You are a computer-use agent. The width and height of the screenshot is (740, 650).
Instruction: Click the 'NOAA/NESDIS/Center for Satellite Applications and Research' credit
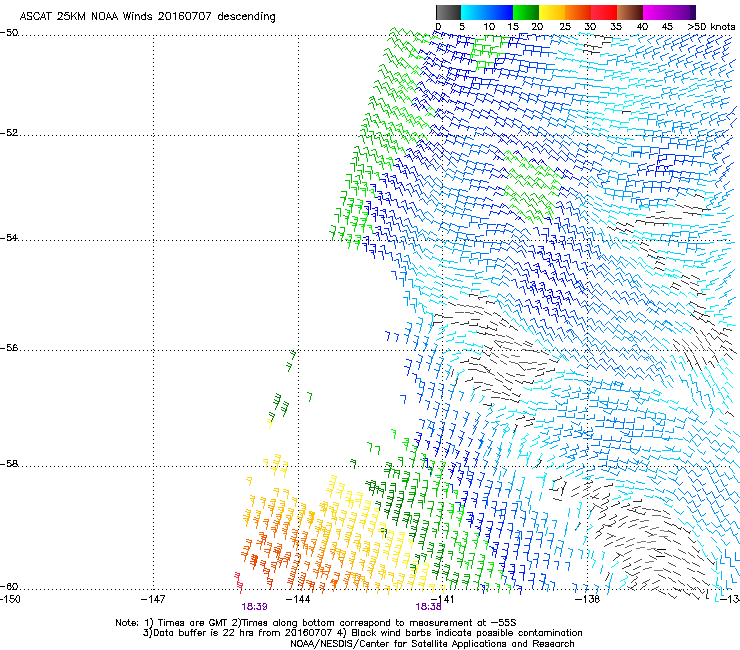point(432,644)
